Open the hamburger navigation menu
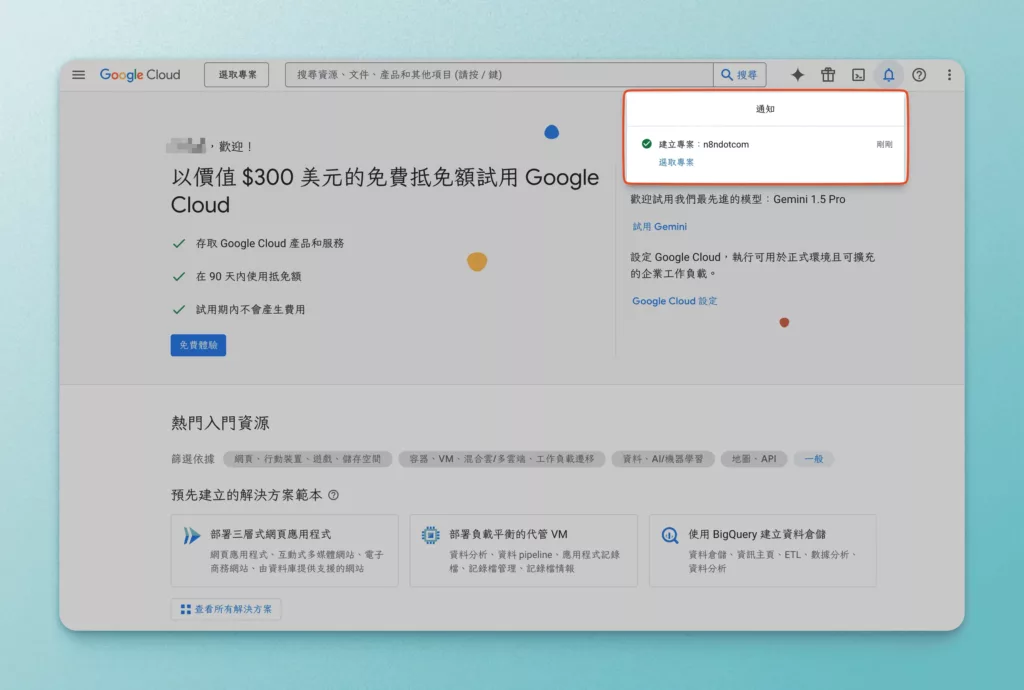This screenshot has height=690, width=1024. (x=78, y=75)
